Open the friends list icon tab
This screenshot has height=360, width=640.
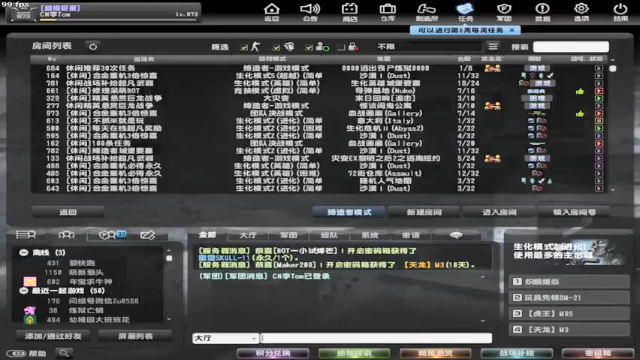click(x=26, y=235)
